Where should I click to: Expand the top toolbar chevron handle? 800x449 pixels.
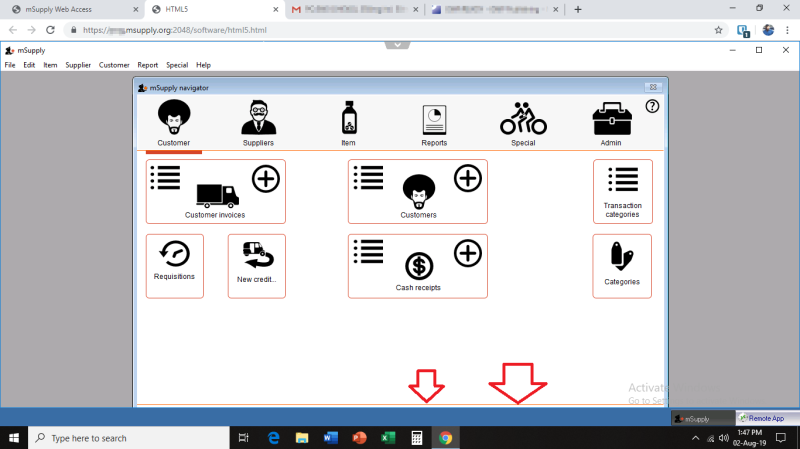point(398,44)
